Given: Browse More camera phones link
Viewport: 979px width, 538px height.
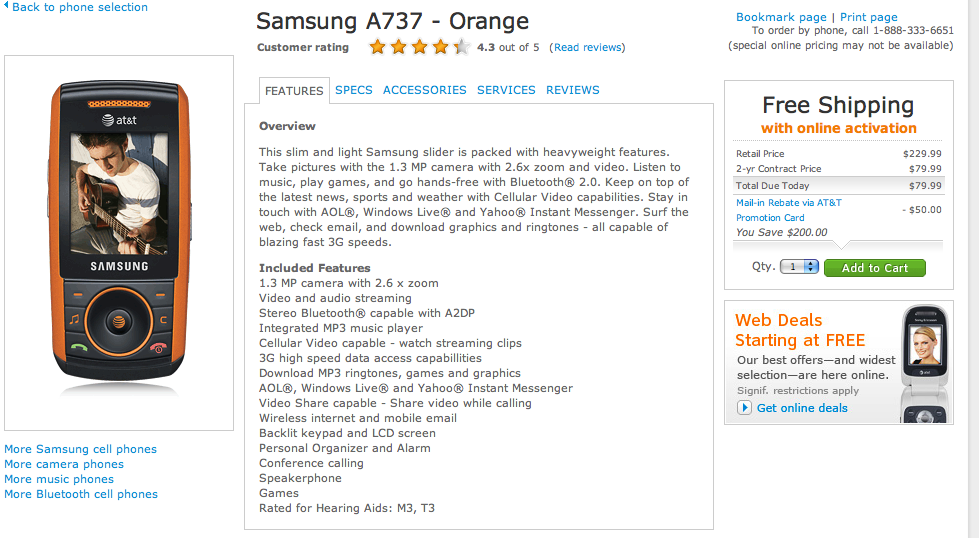Looking at the screenshot, I should (x=64, y=465).
